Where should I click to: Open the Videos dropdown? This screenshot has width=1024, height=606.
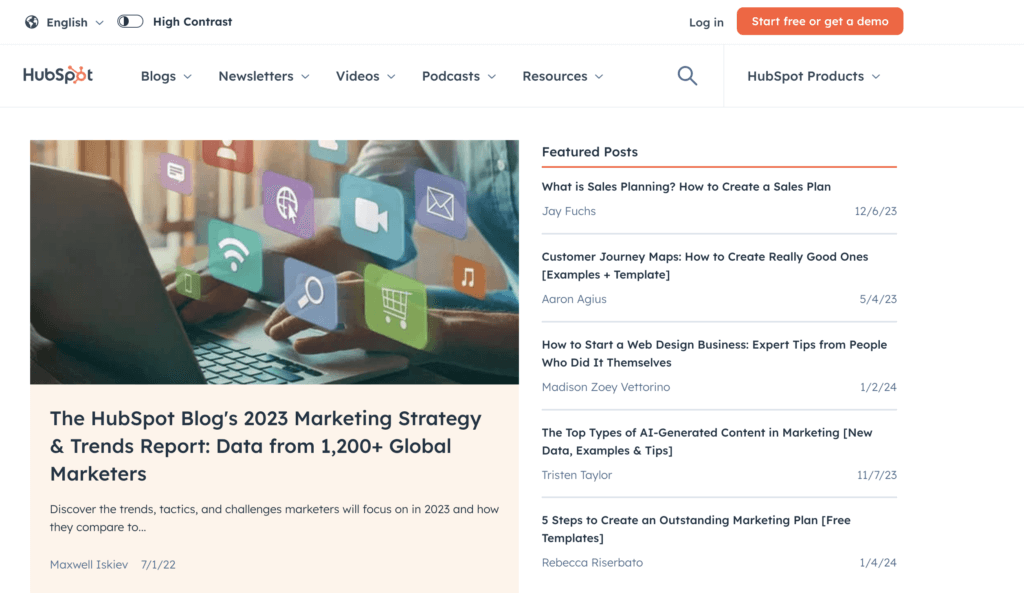click(364, 75)
